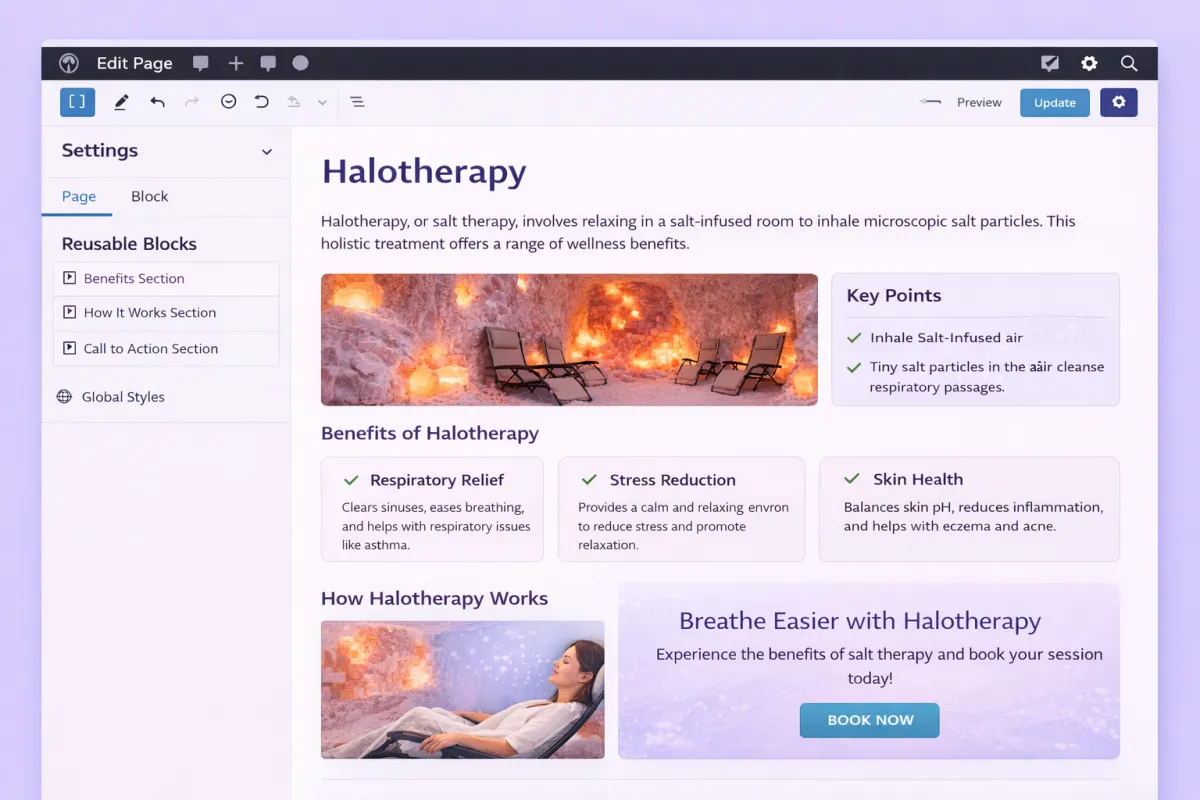The height and width of the screenshot is (800, 1200).
Task: Click the intro paragraph about salt therapy
Action: [x=698, y=232]
